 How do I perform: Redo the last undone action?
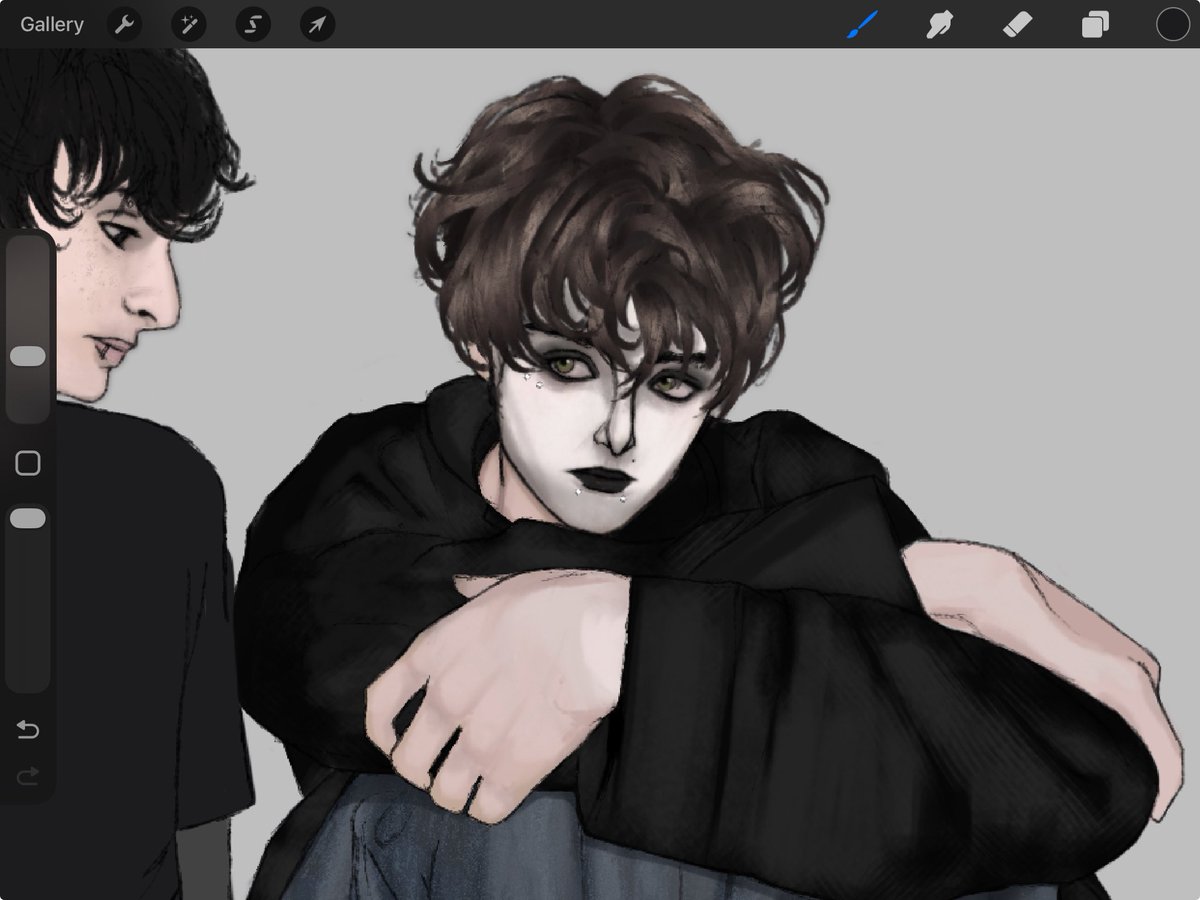coord(28,775)
